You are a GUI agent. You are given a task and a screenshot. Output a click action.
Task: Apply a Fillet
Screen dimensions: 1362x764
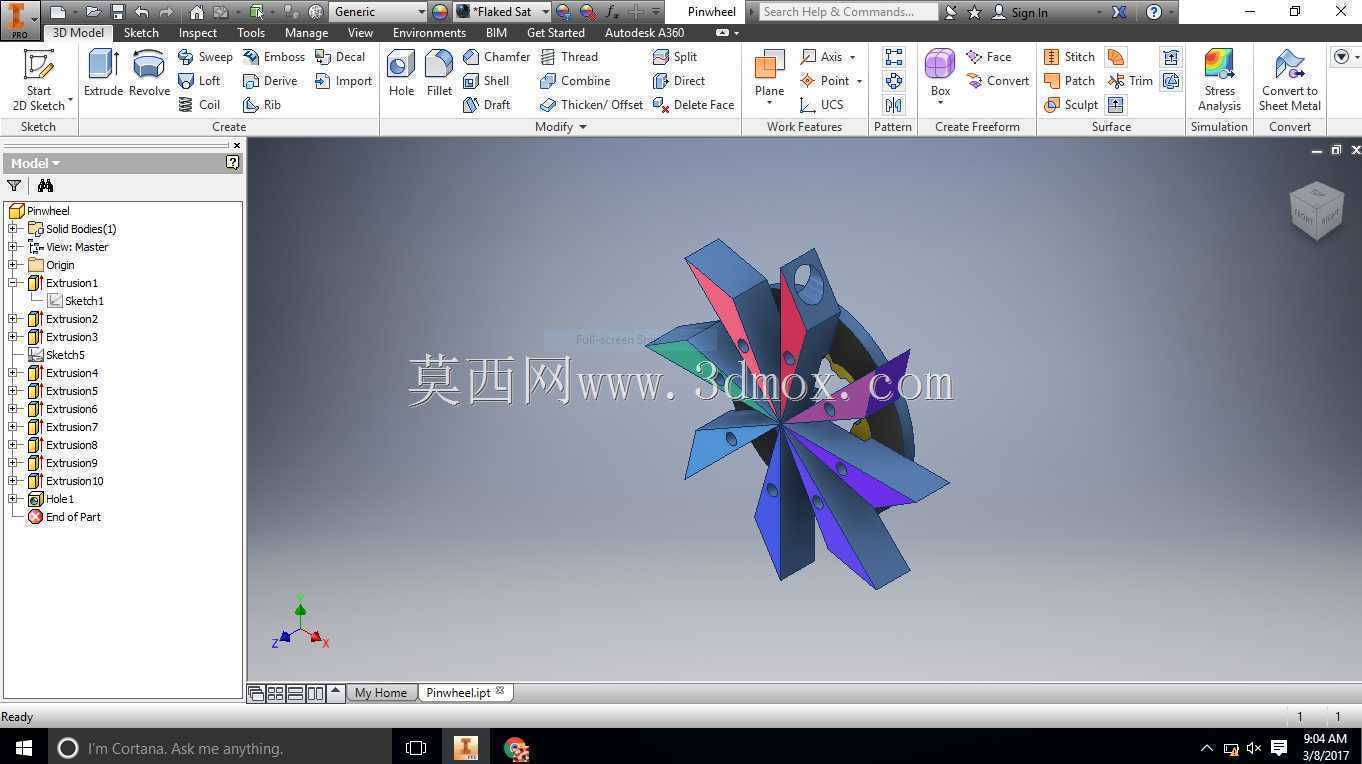point(439,73)
